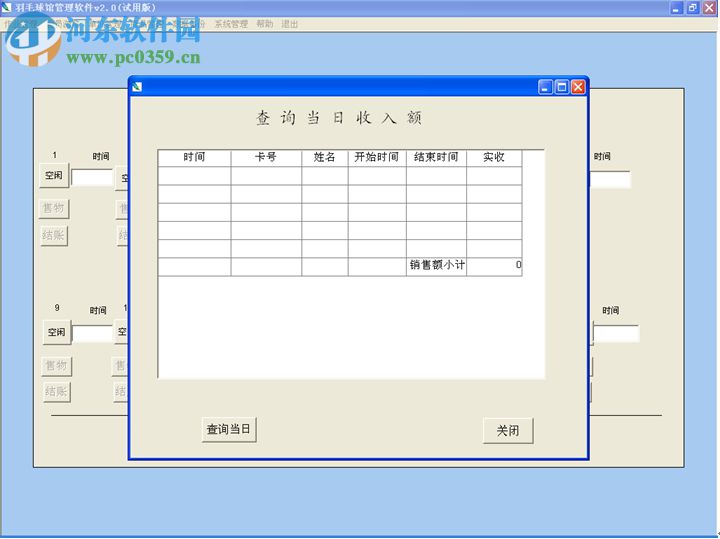720x539 pixels.
Task: Click the 卡号 column header
Action: 266,157
